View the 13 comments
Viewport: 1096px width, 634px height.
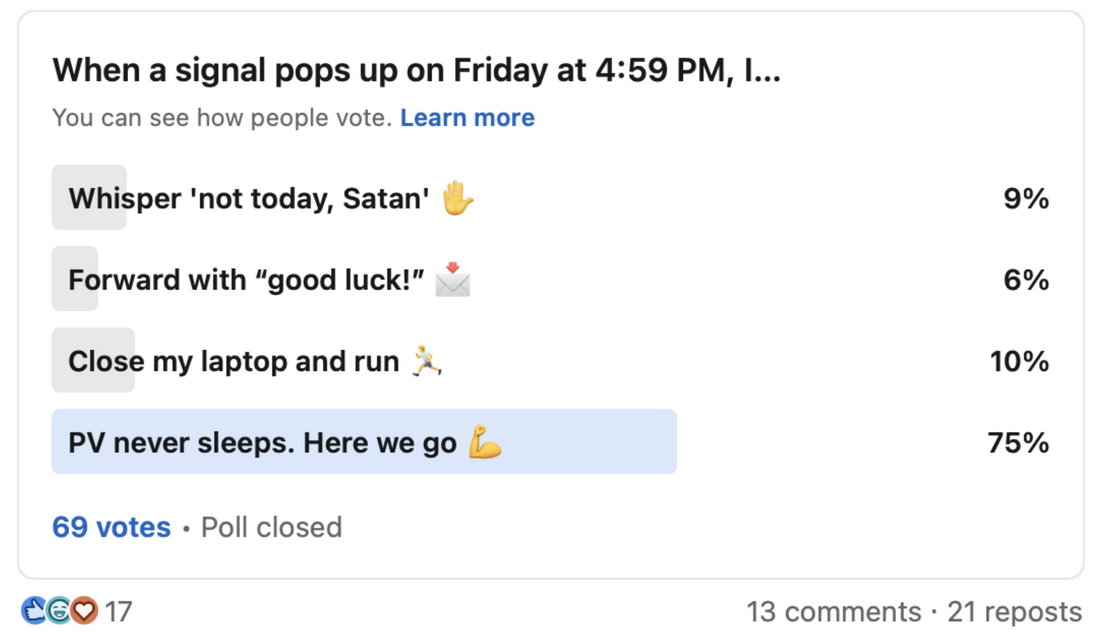(x=833, y=611)
